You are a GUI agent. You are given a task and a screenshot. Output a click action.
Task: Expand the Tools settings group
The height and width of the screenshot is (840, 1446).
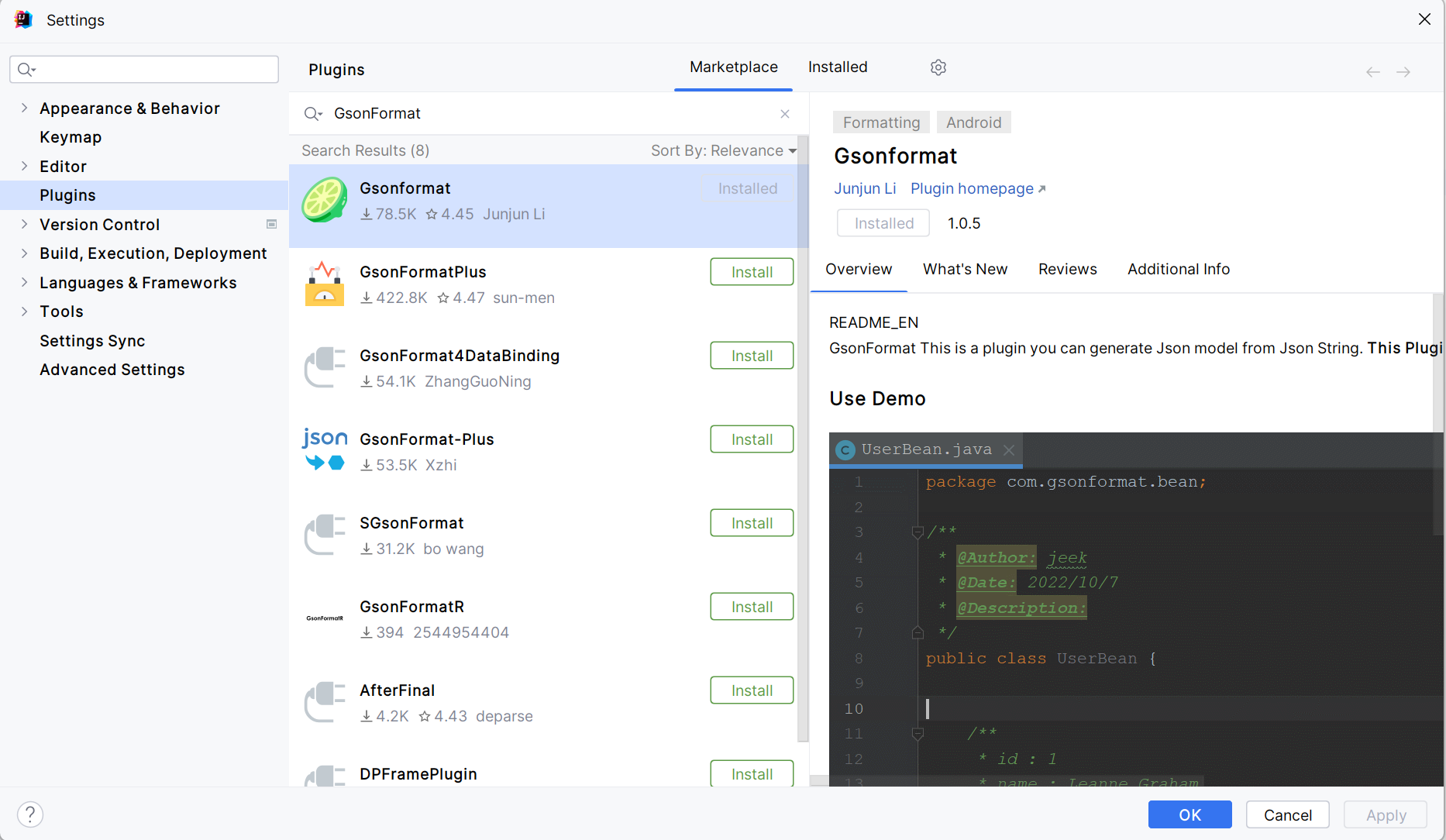24,312
